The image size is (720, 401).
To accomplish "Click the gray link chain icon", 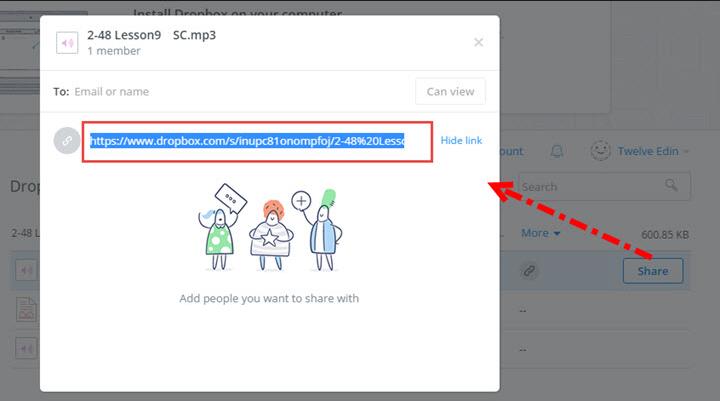I will tap(67, 141).
